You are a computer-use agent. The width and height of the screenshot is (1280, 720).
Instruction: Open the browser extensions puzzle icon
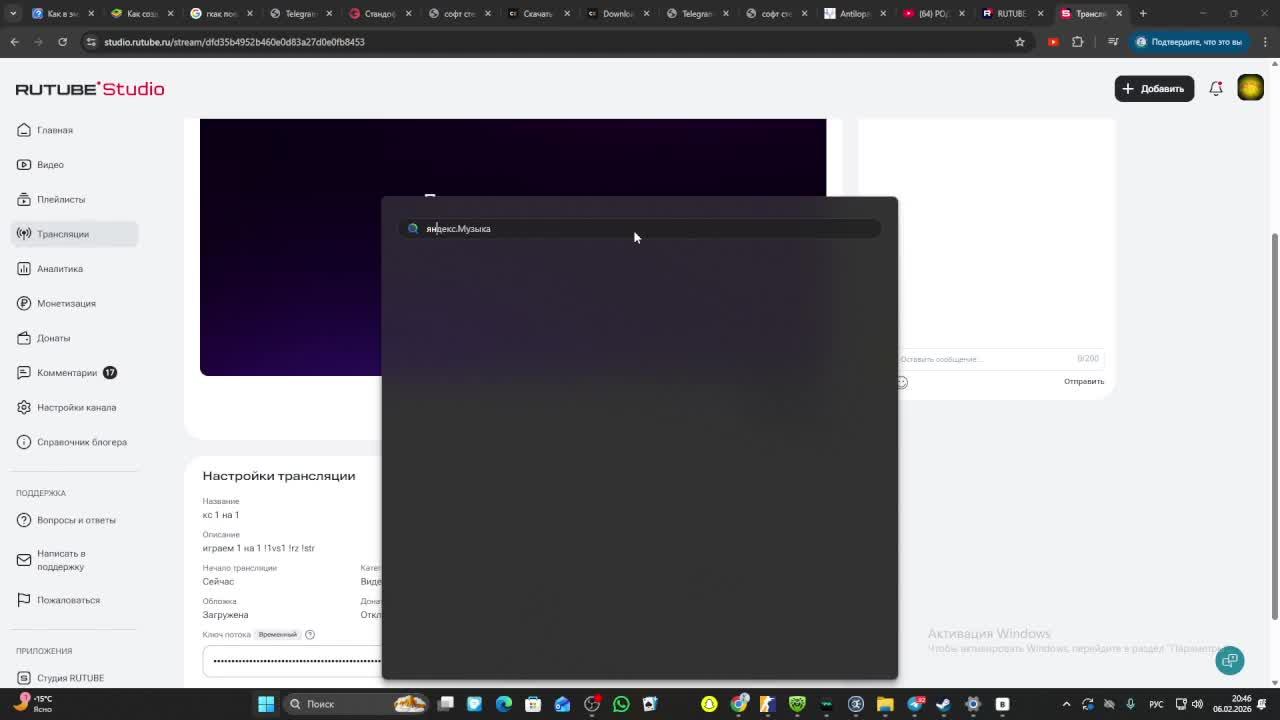[1077, 42]
